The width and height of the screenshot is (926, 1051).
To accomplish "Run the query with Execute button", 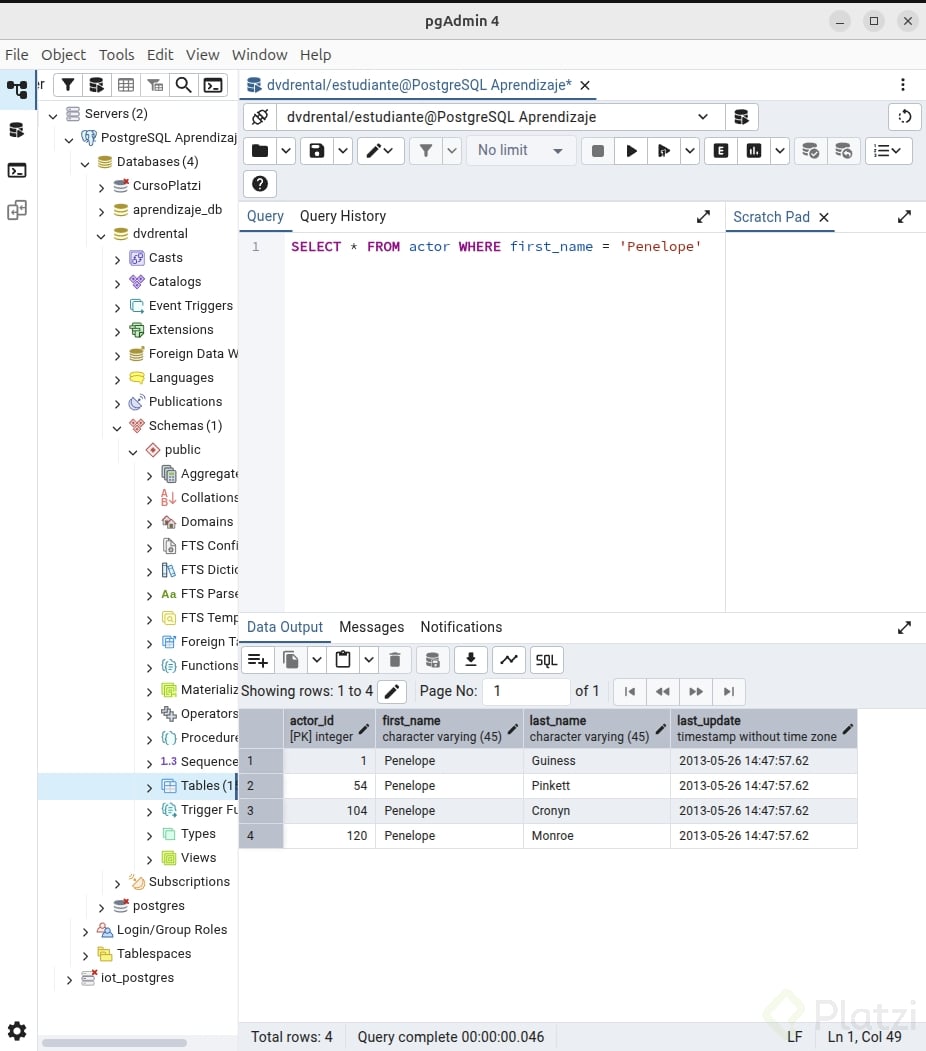I will [631, 151].
